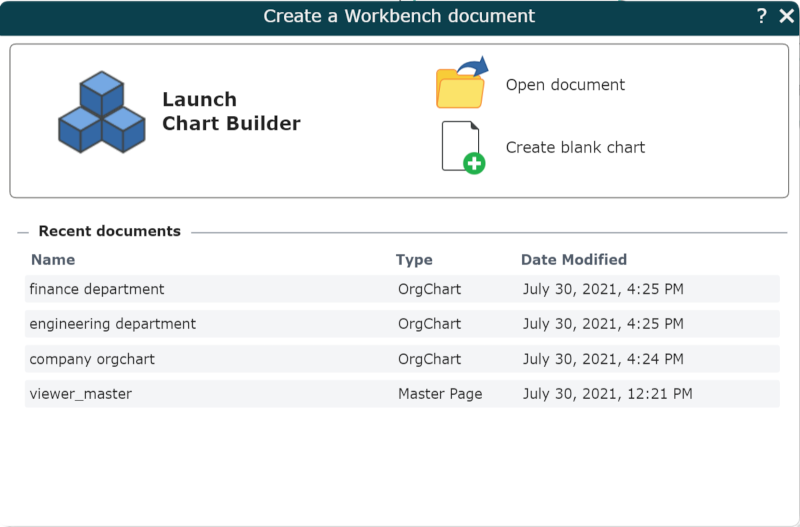The width and height of the screenshot is (800, 527).
Task: Open help via the question mark icon
Action: click(762, 16)
